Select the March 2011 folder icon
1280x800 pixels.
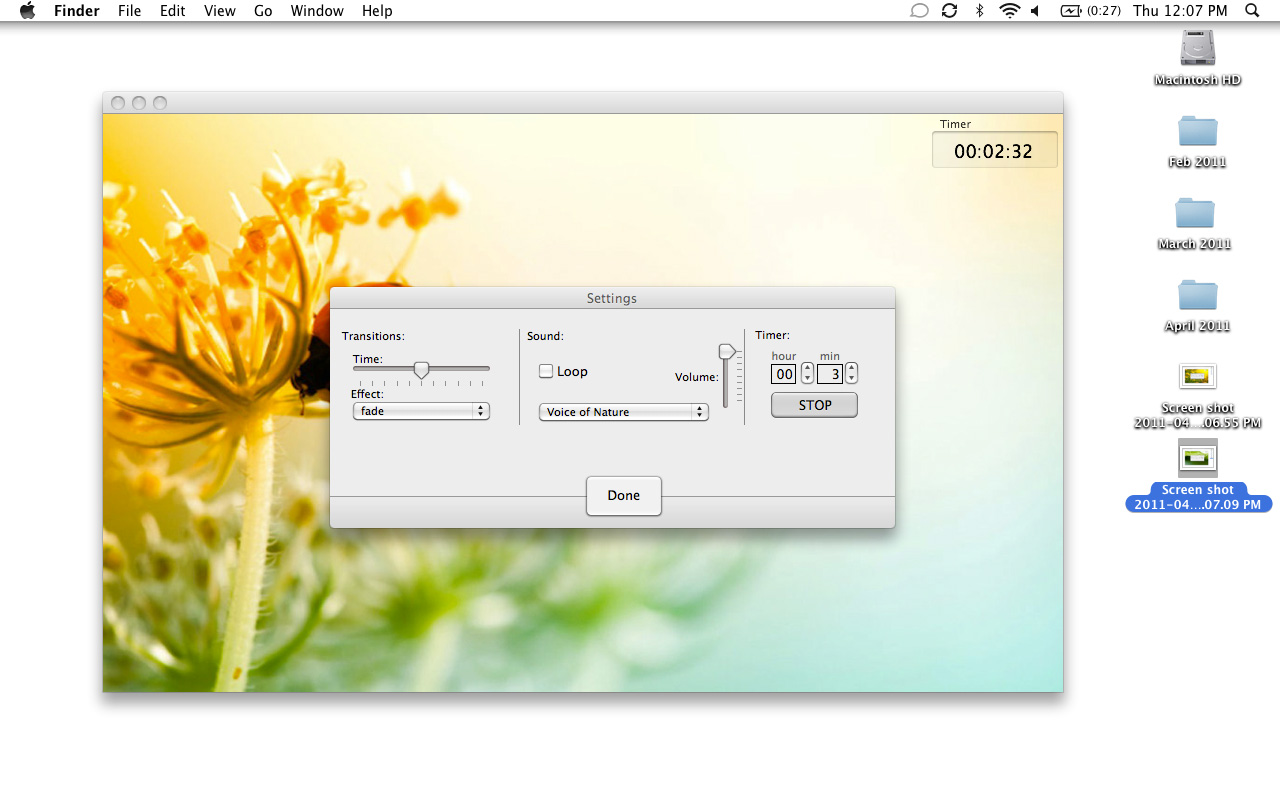1194,214
